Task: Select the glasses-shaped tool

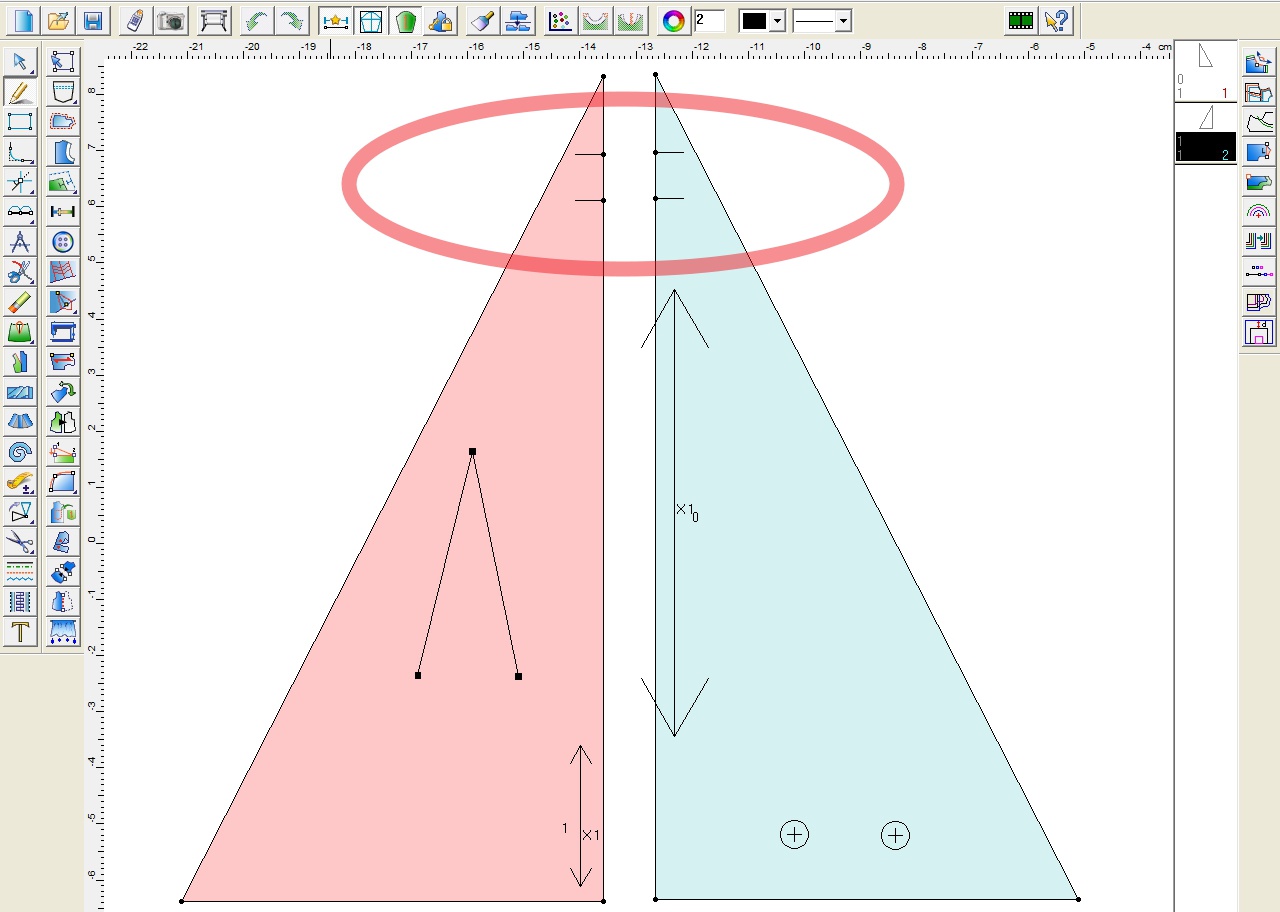Action: [x=20, y=212]
